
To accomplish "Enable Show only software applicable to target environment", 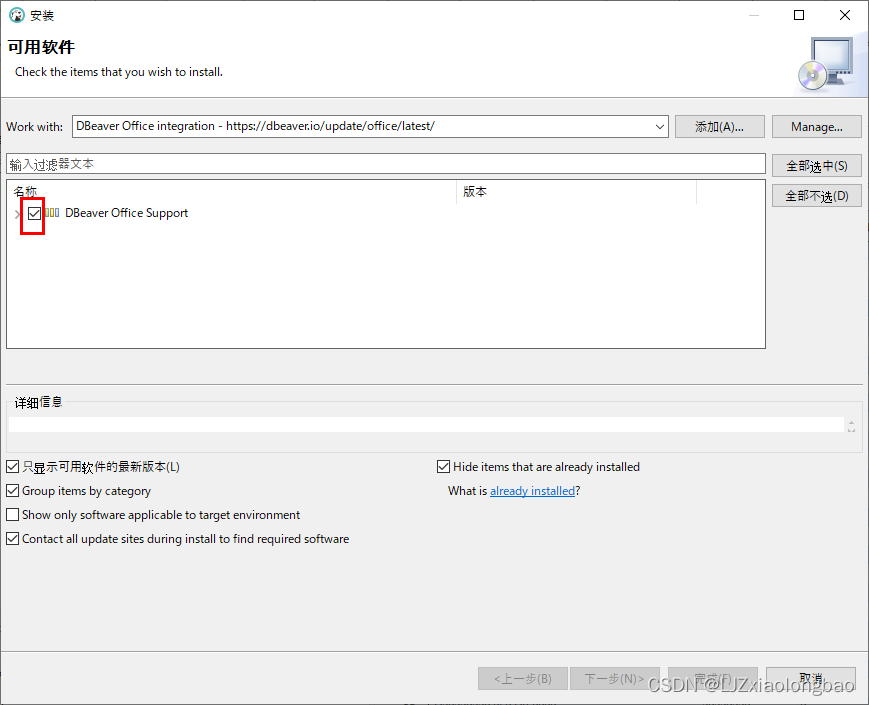I will [13, 514].
